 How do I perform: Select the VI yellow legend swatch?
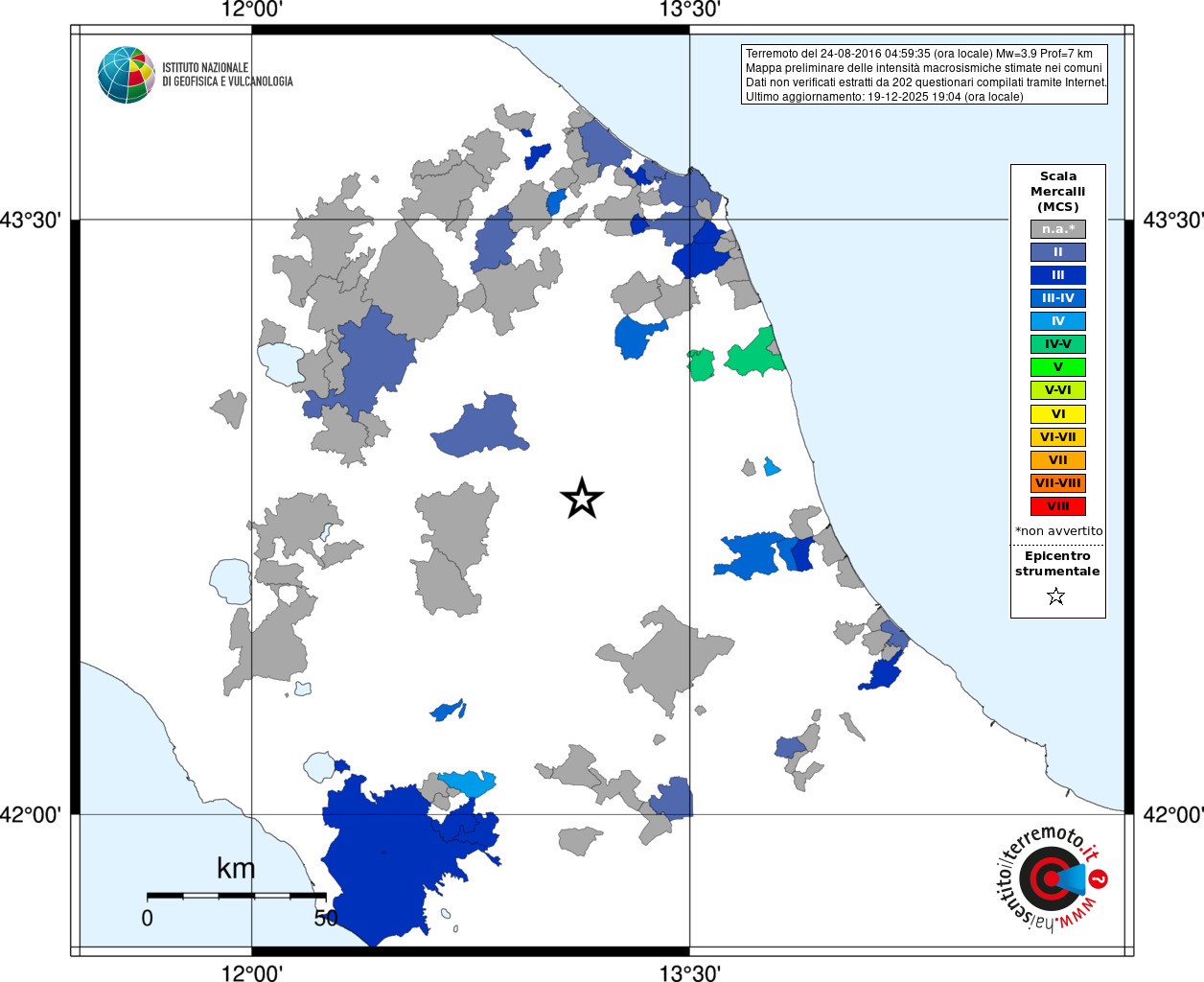point(1058,414)
